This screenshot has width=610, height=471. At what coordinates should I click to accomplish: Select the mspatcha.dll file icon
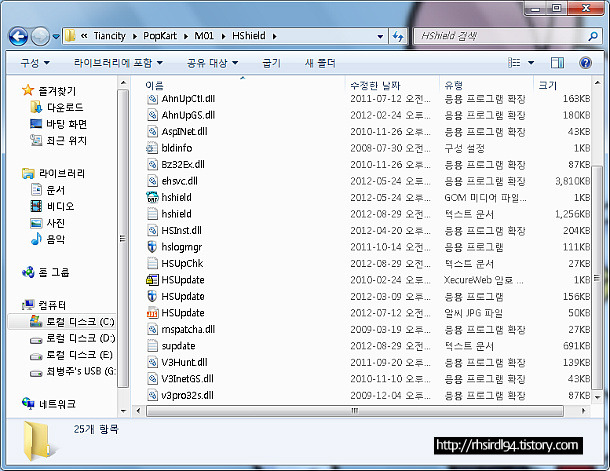pos(152,329)
